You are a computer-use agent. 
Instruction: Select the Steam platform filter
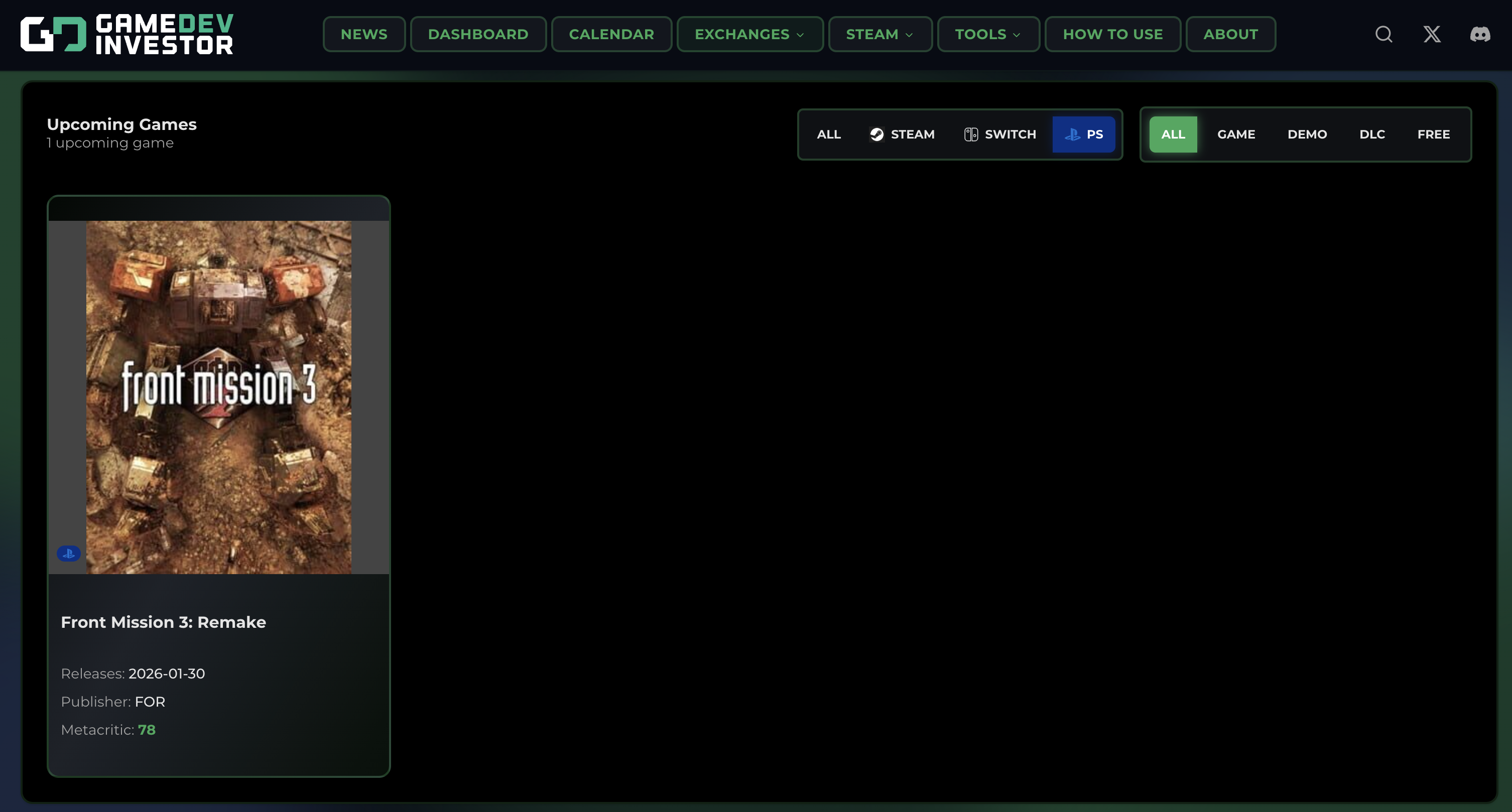pos(902,134)
